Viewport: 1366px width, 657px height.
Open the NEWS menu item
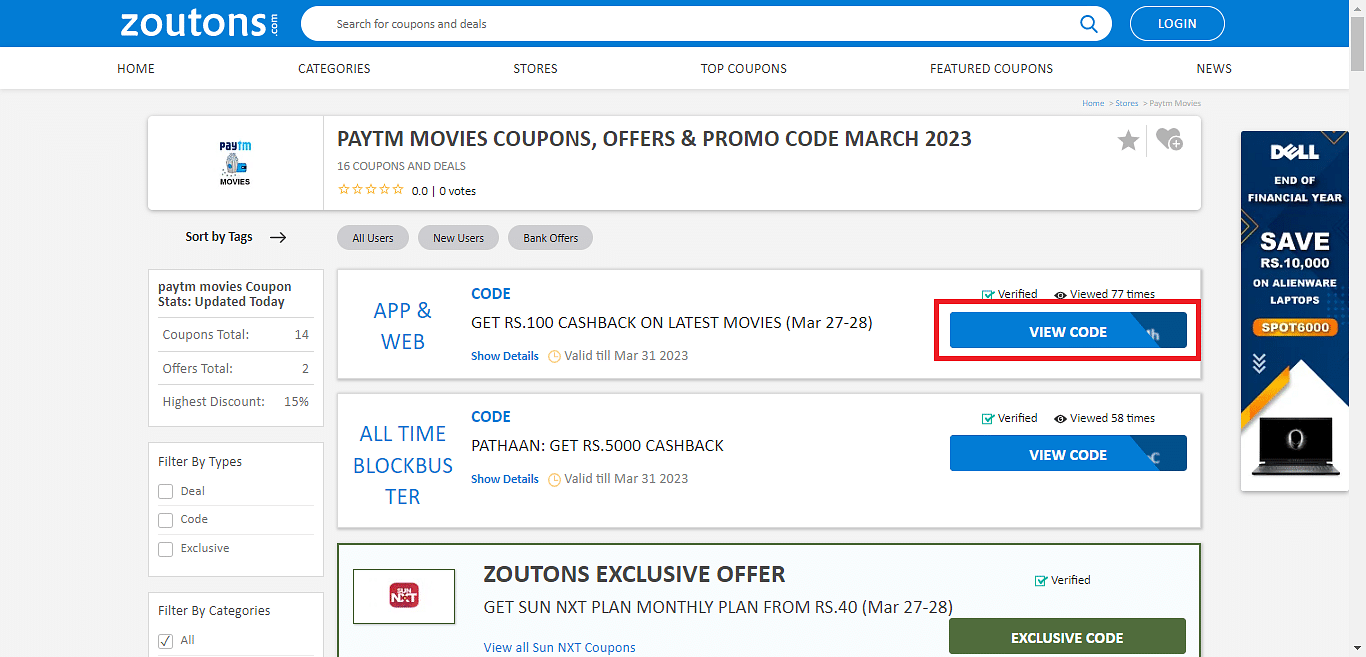pyautogui.click(x=1214, y=69)
